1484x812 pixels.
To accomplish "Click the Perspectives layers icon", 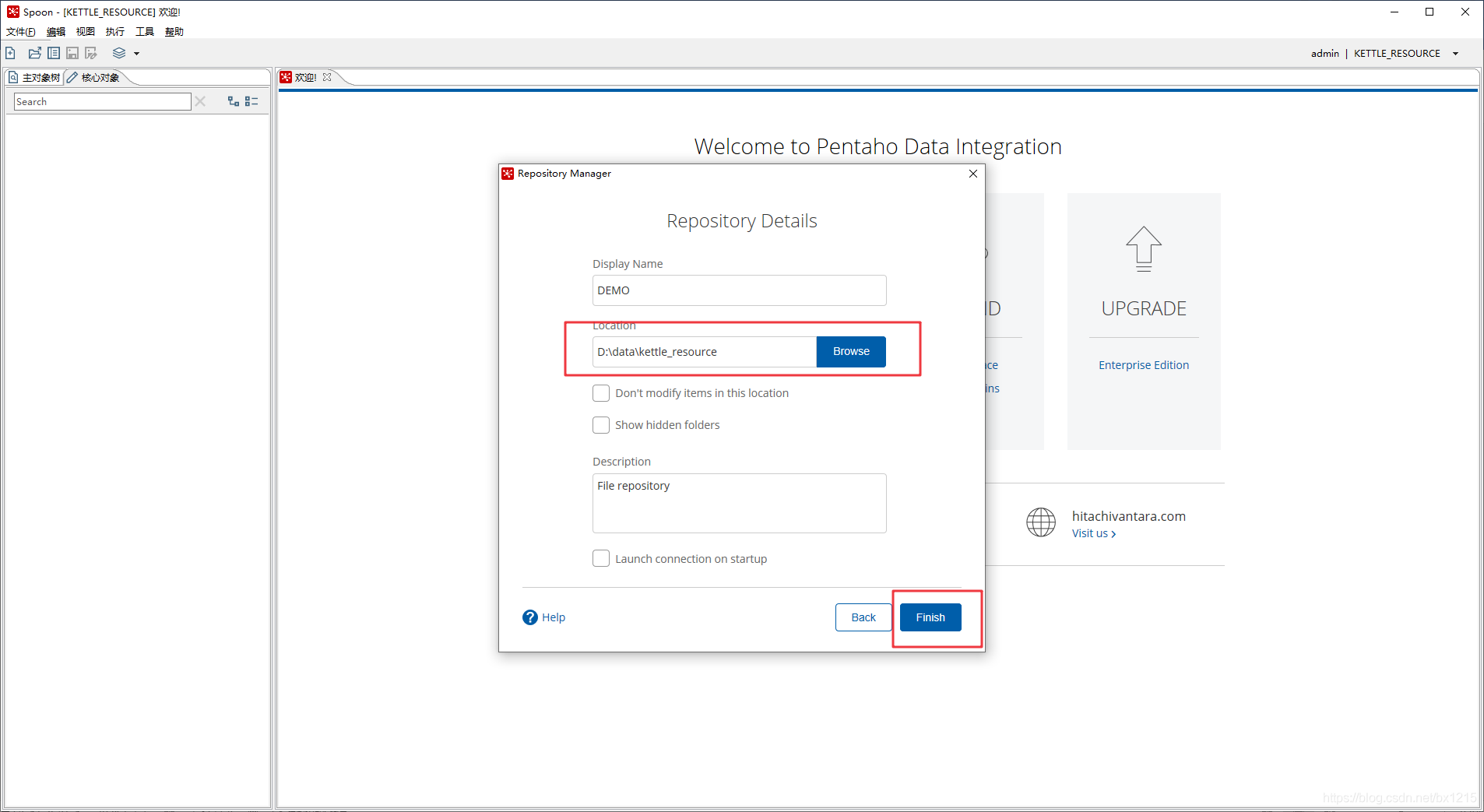I will [119, 53].
